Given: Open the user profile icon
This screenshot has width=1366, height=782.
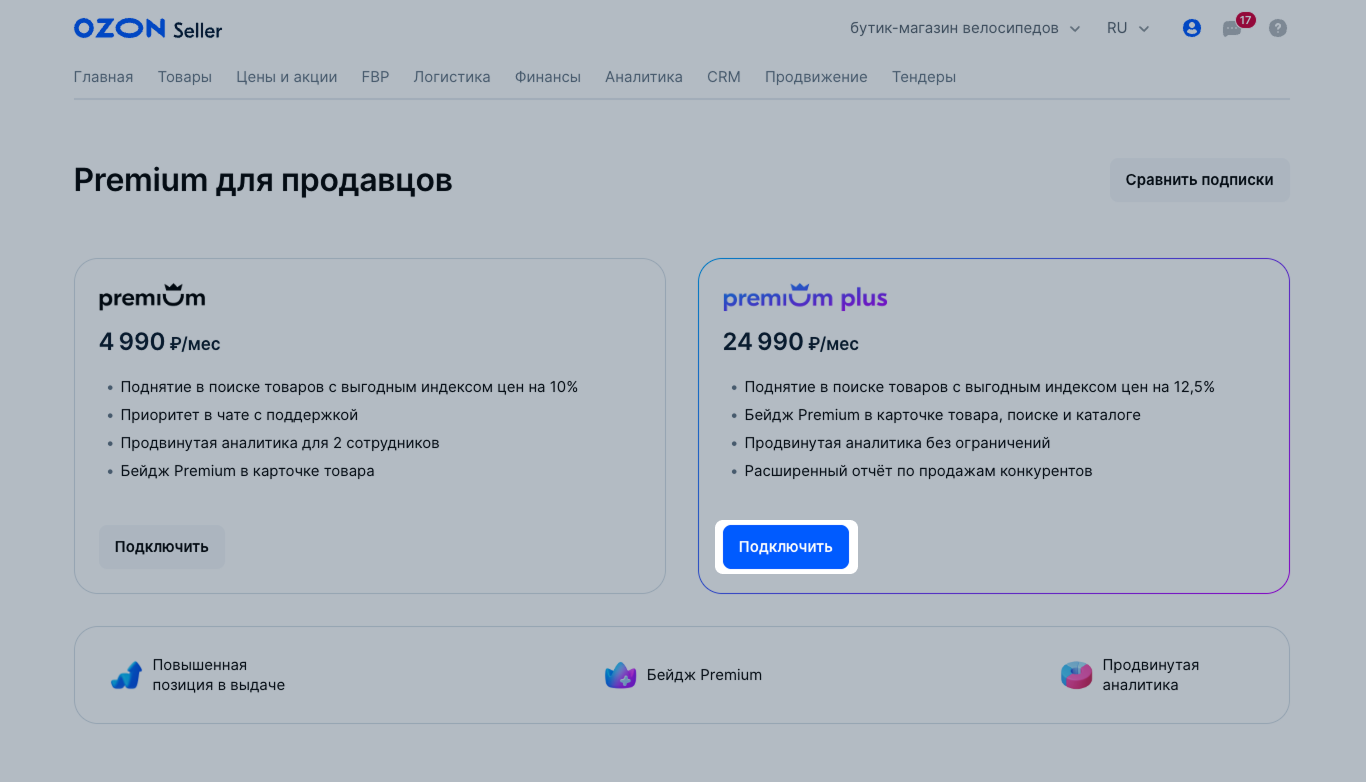Looking at the screenshot, I should point(1191,28).
